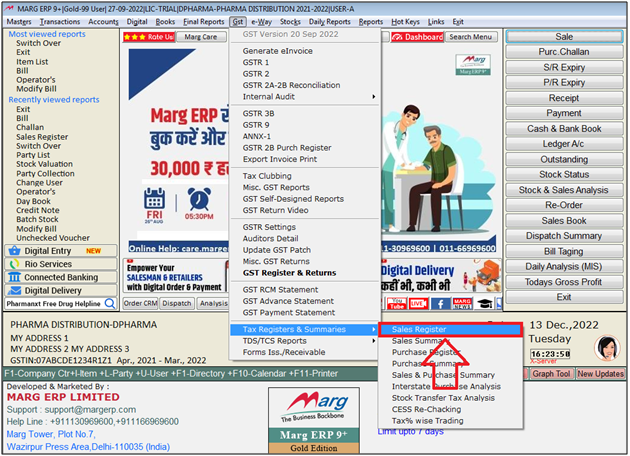The image size is (630, 456).
Task: Click the Stock Status button
Action: tap(564, 174)
